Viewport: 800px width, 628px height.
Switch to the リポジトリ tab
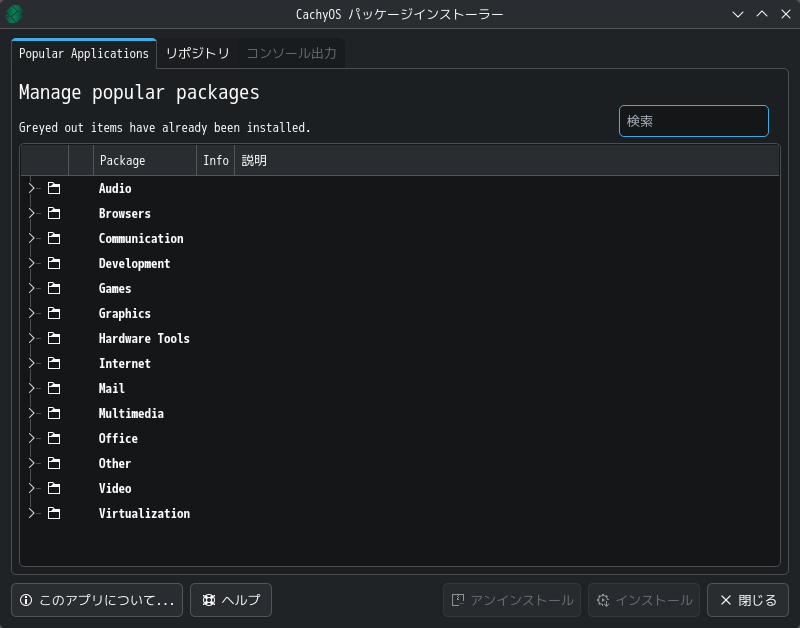pos(198,54)
